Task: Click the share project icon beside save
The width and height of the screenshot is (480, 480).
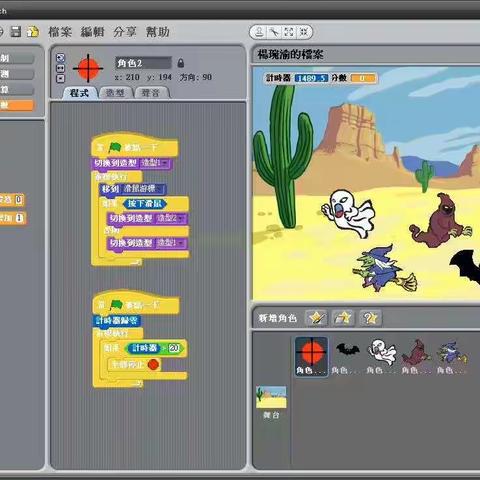Action: click(x=33, y=32)
